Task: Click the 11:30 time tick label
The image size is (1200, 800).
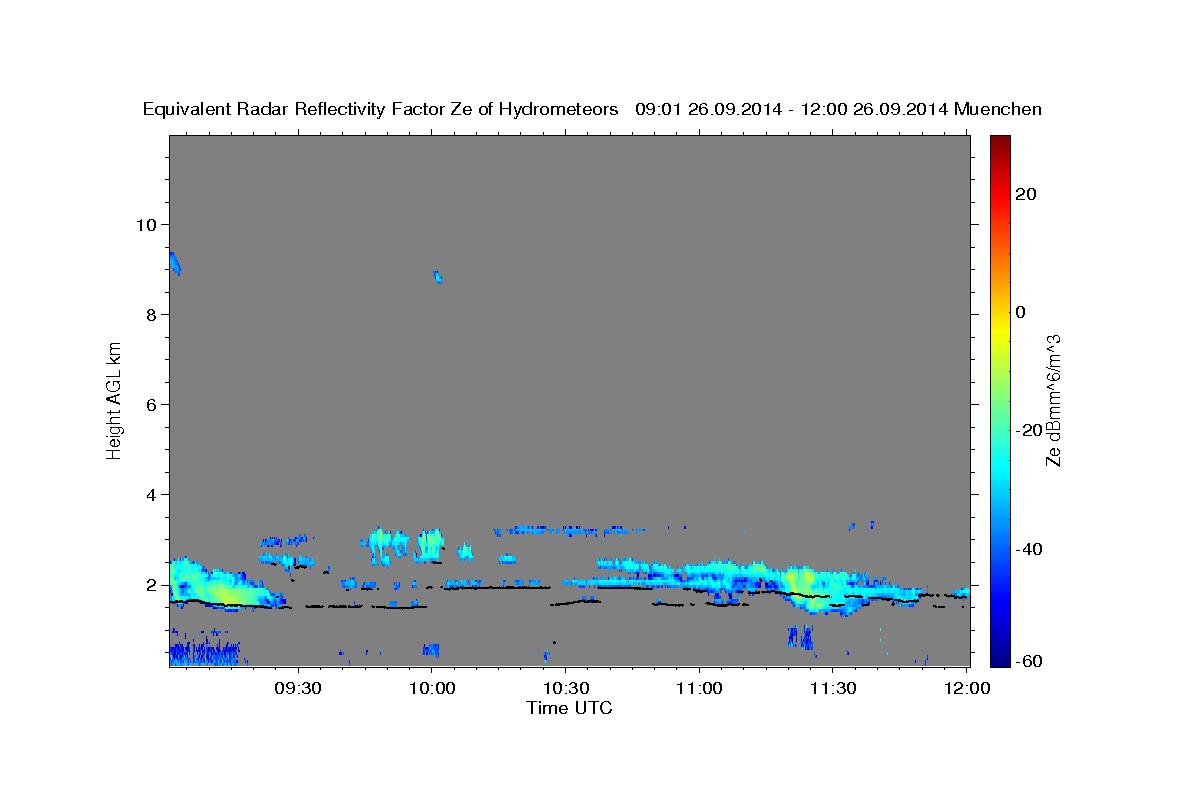Action: pos(832,689)
